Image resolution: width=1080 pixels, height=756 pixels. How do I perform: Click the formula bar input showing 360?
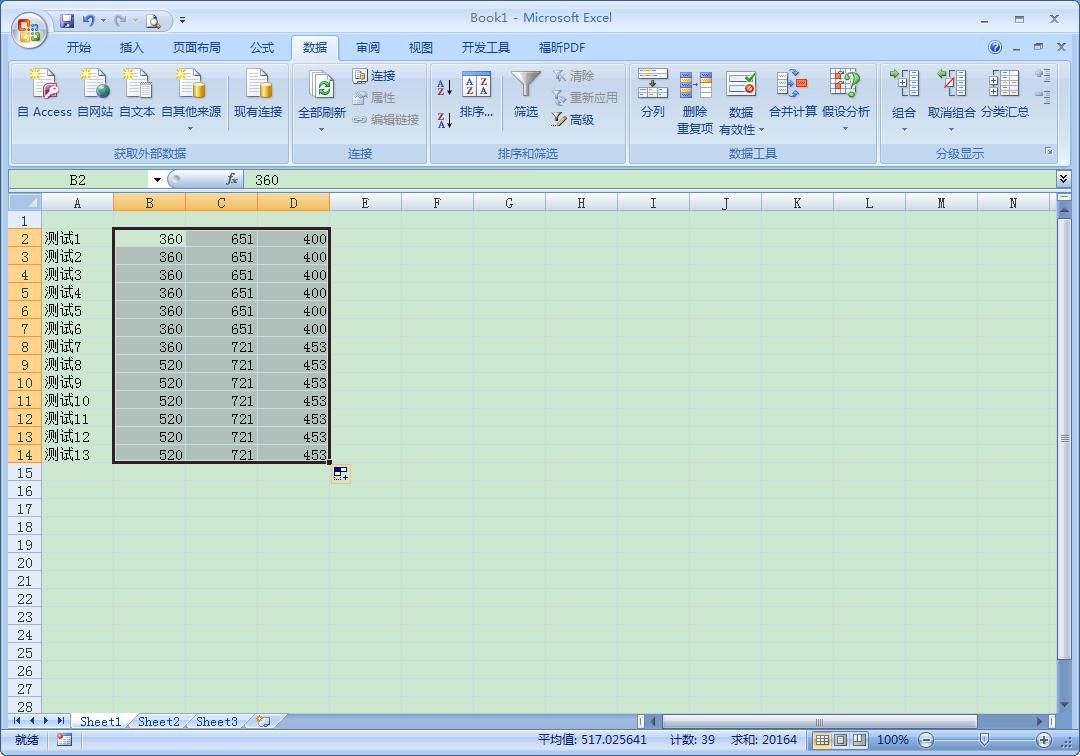[650, 180]
